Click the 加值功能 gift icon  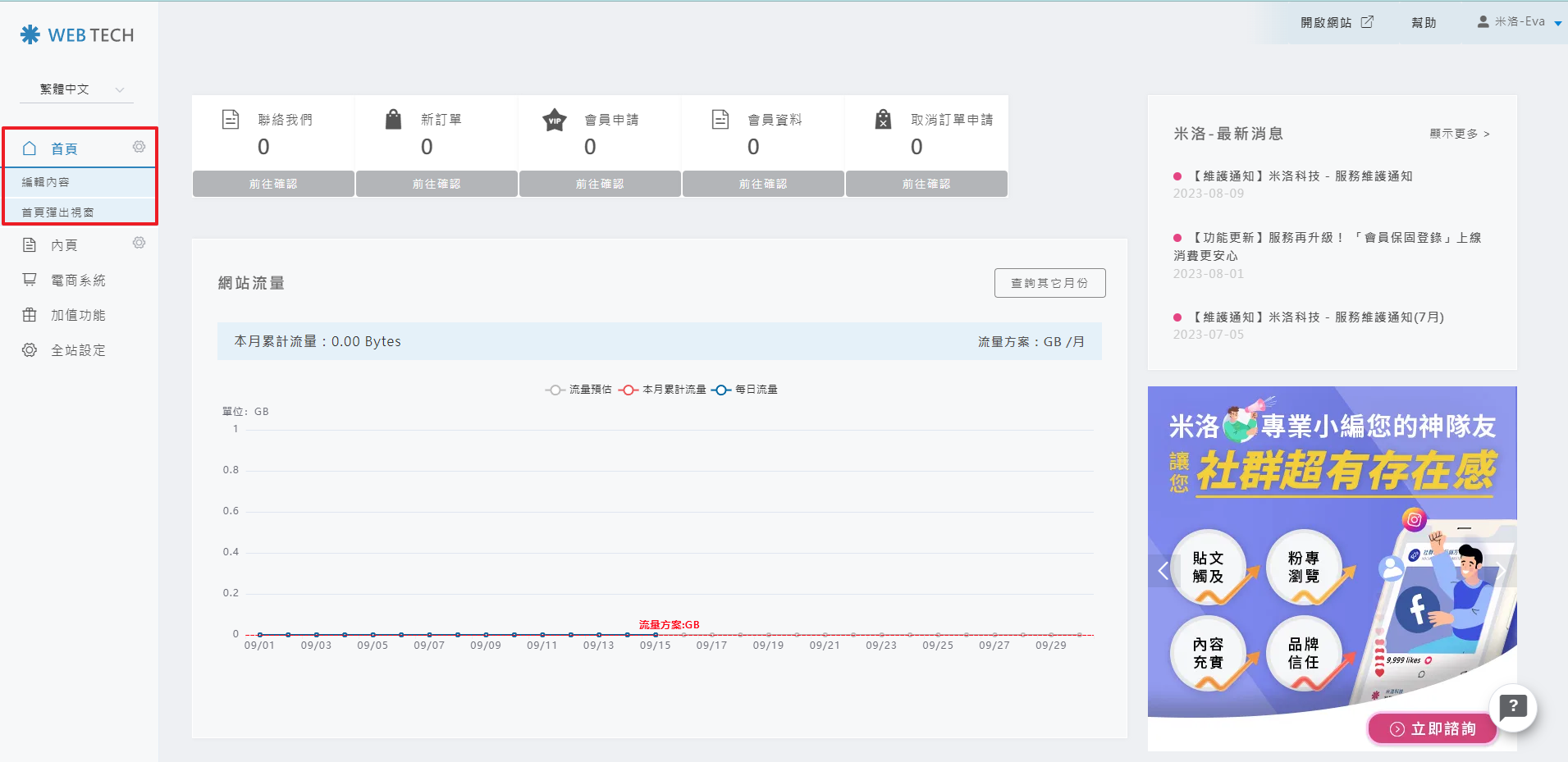click(30, 315)
